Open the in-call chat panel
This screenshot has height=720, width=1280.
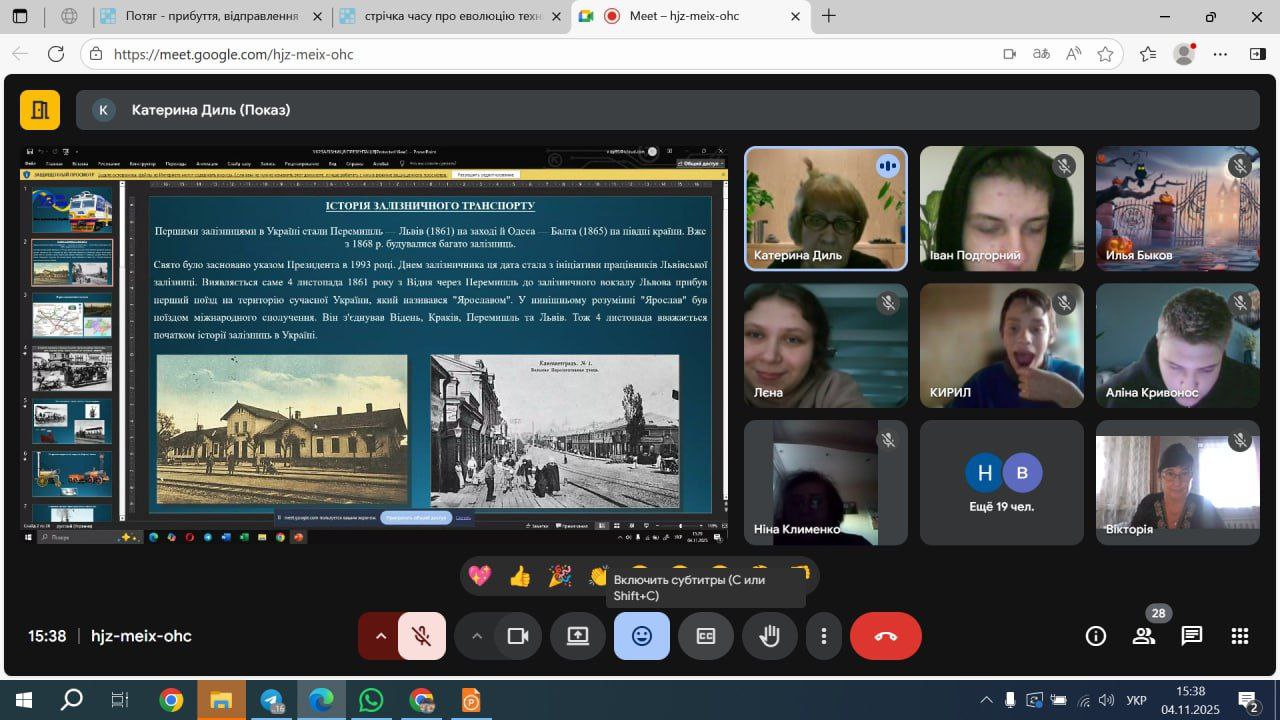1191,636
